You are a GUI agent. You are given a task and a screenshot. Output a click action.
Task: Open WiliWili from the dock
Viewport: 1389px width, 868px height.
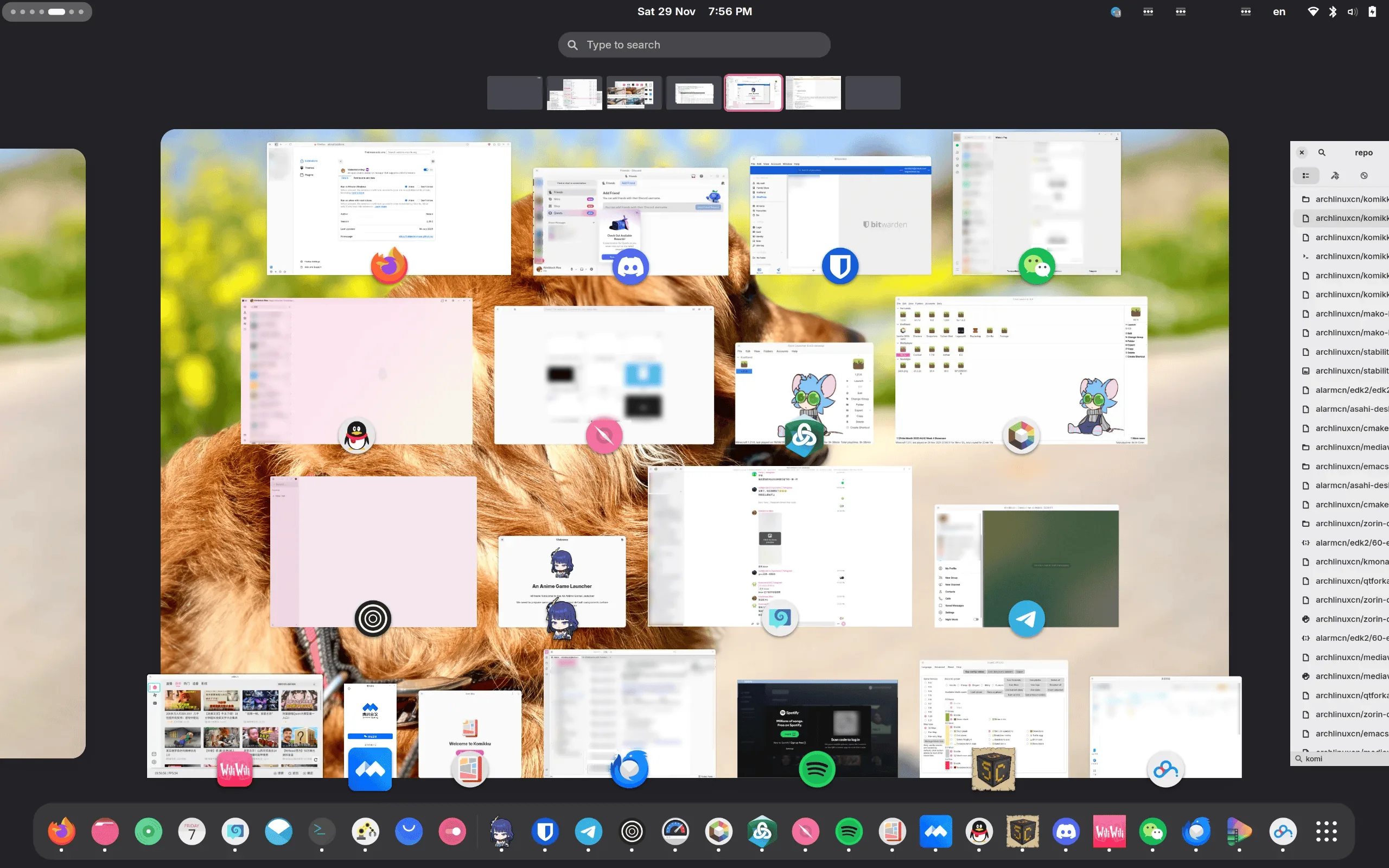[1110, 831]
